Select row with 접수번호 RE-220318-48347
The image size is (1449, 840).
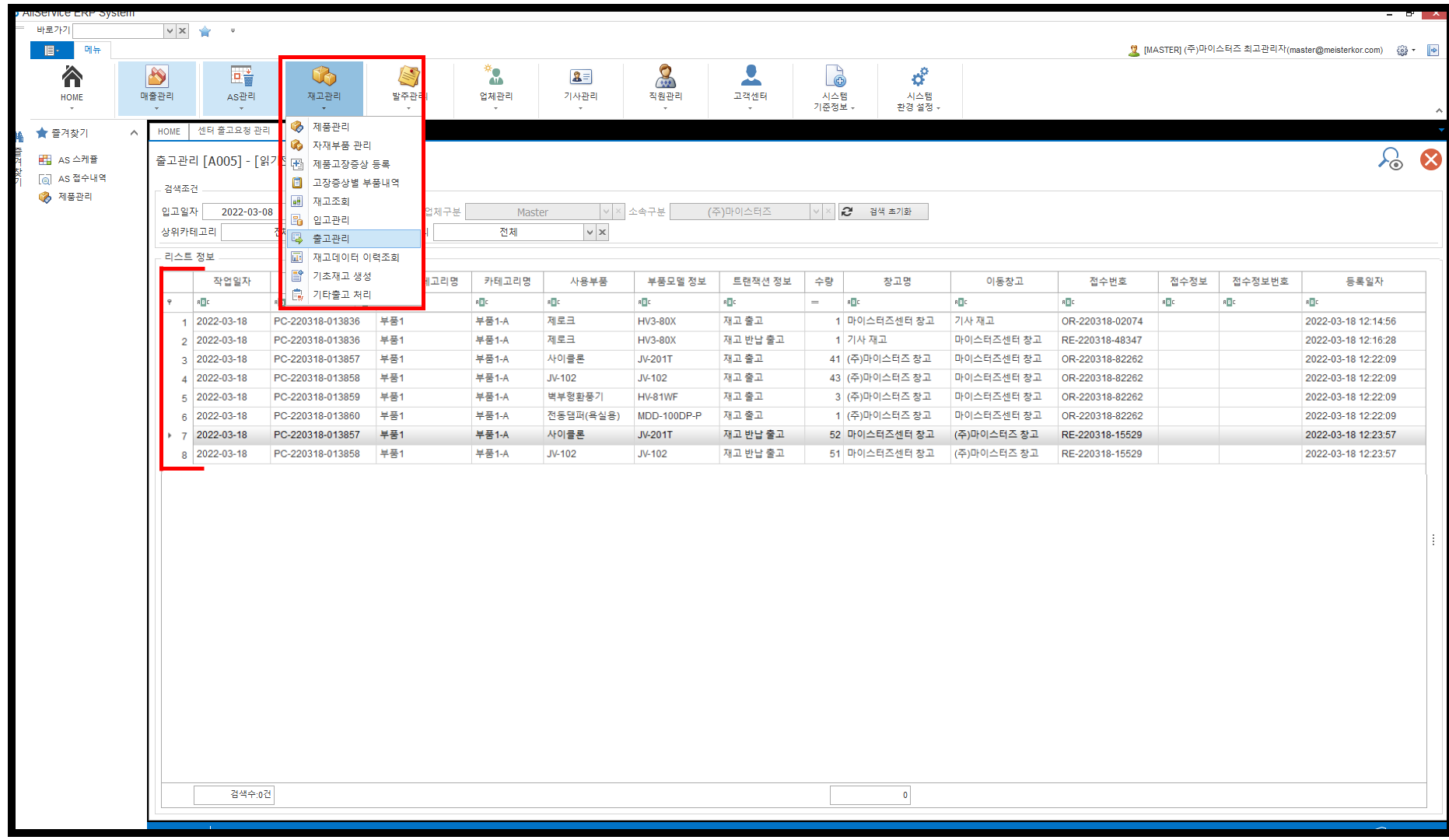pos(794,340)
